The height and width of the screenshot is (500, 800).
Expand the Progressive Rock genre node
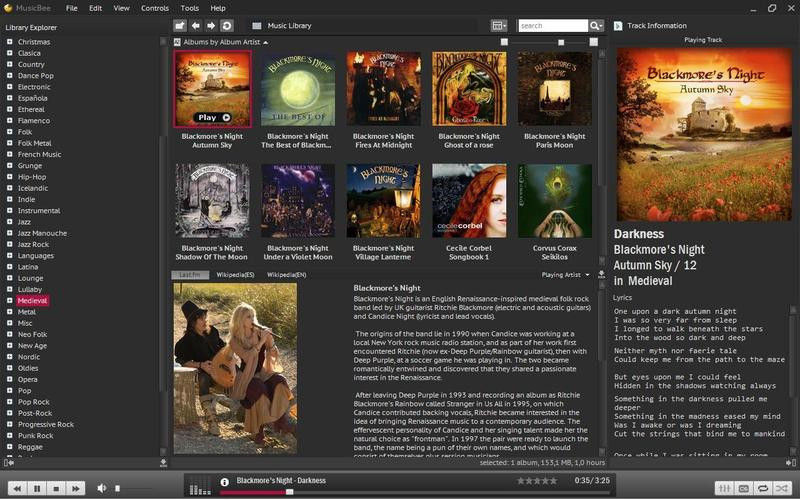point(9,424)
